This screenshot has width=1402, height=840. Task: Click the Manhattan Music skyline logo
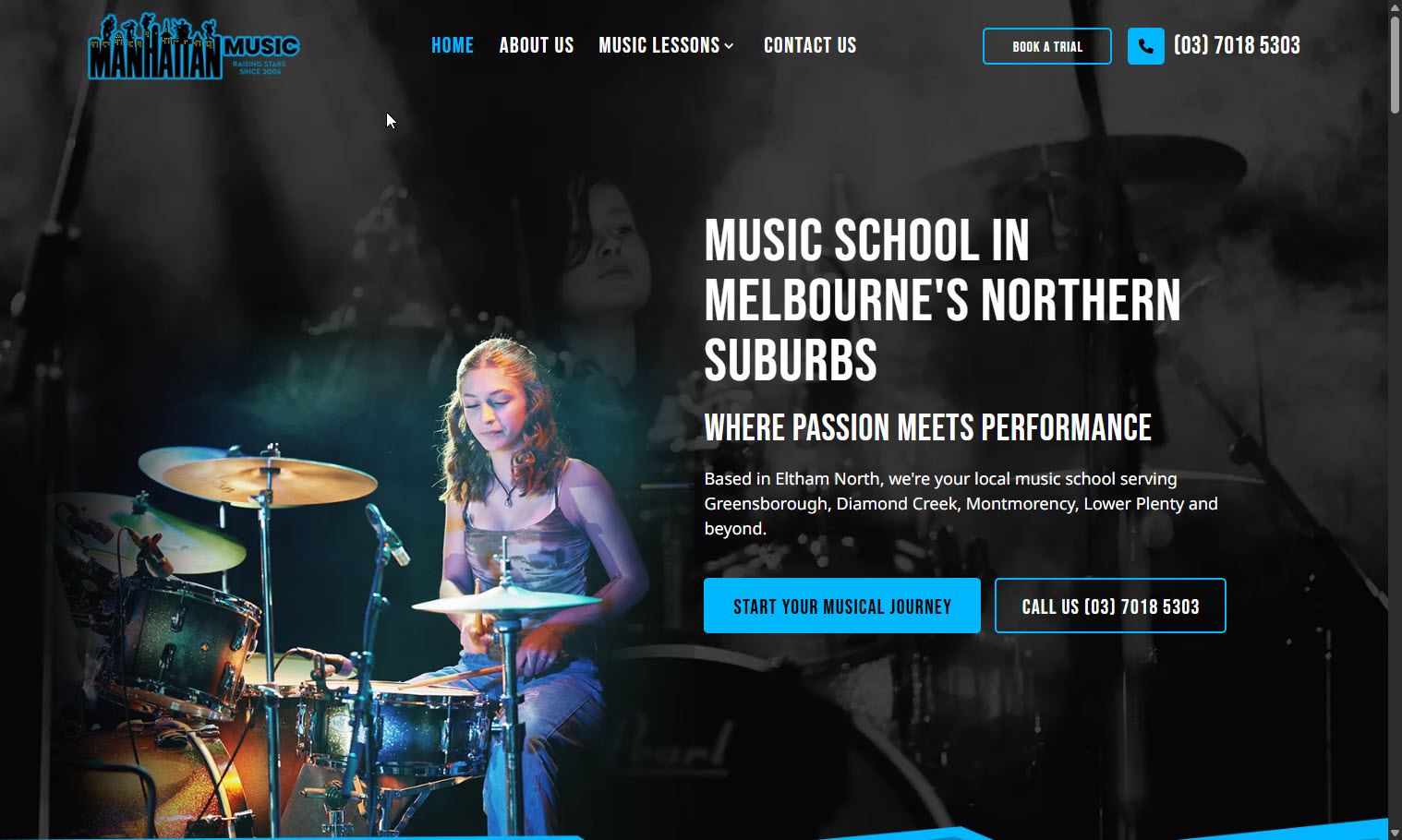pos(194,46)
